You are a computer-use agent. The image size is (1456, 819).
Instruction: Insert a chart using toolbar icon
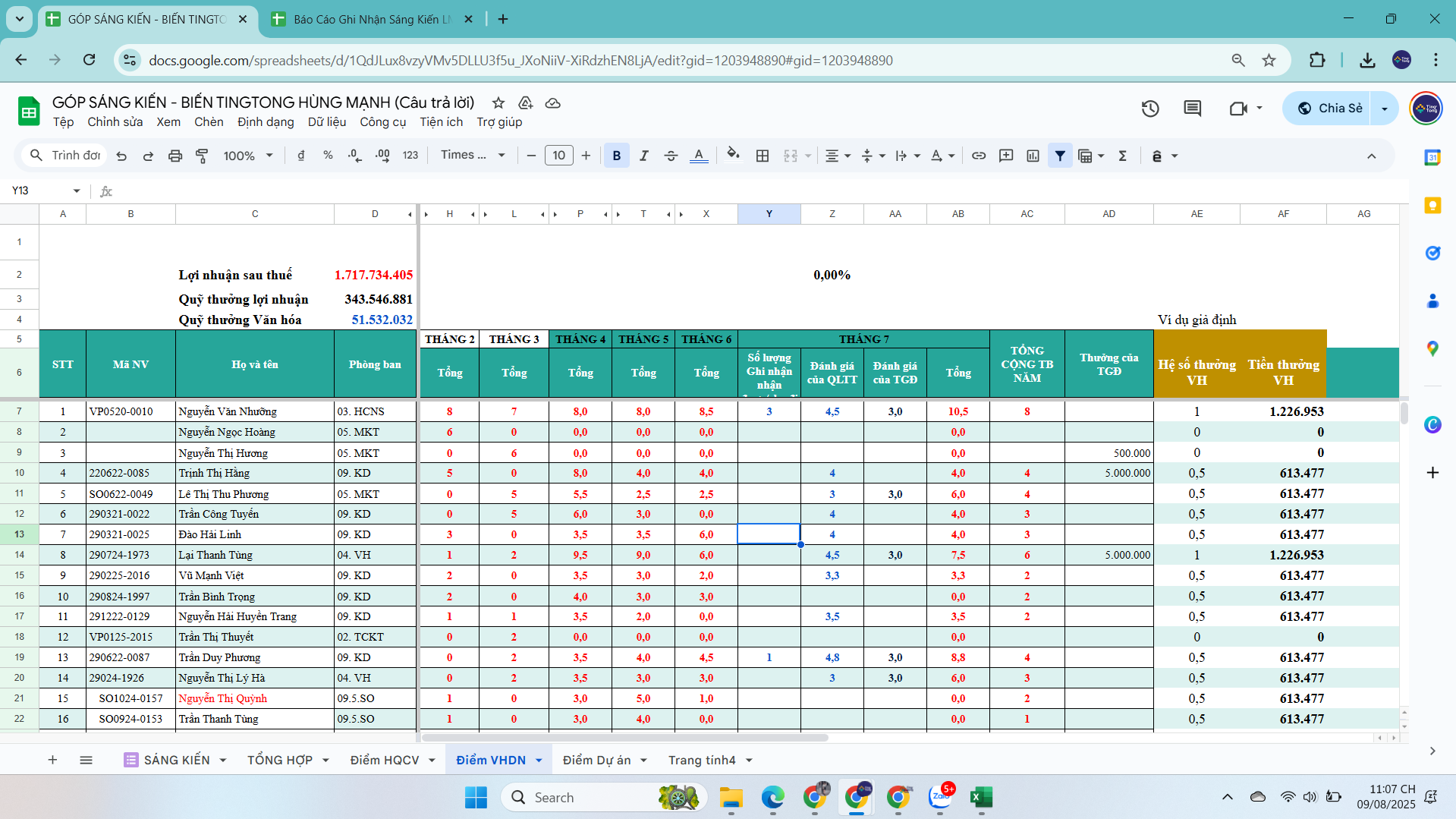[x=1033, y=156]
